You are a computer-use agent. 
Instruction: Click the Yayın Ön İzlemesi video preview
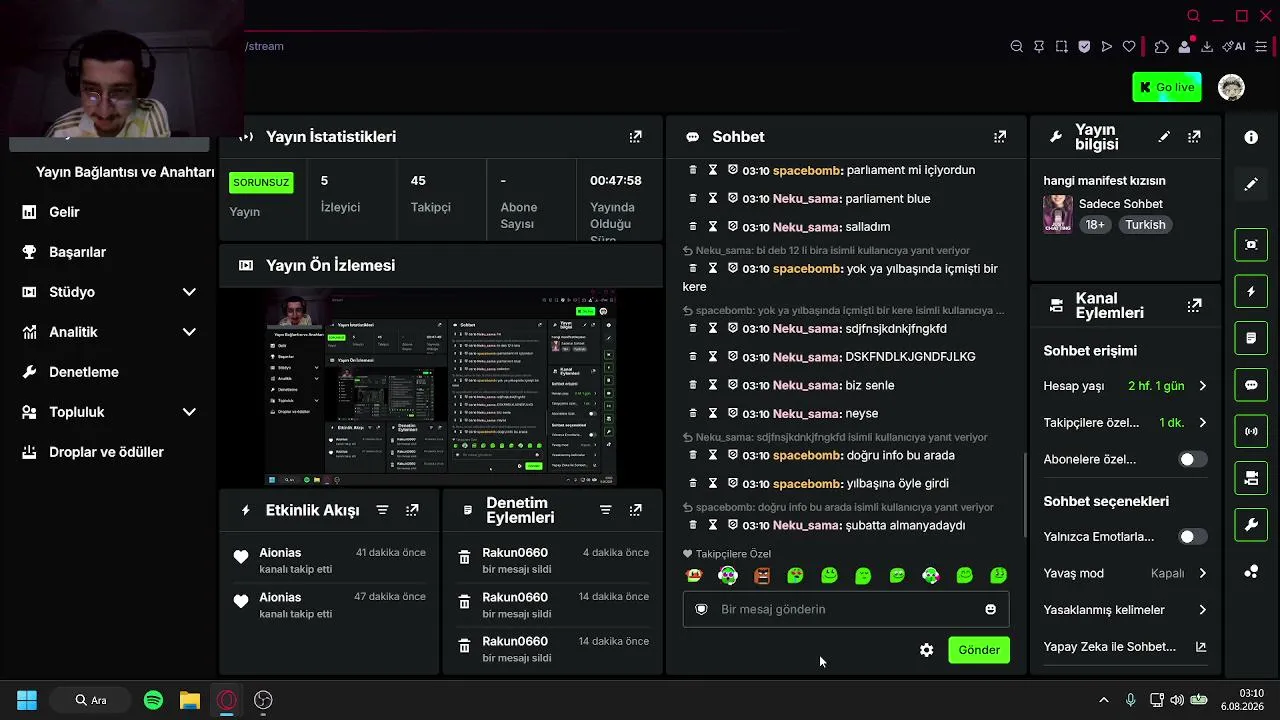click(440, 388)
